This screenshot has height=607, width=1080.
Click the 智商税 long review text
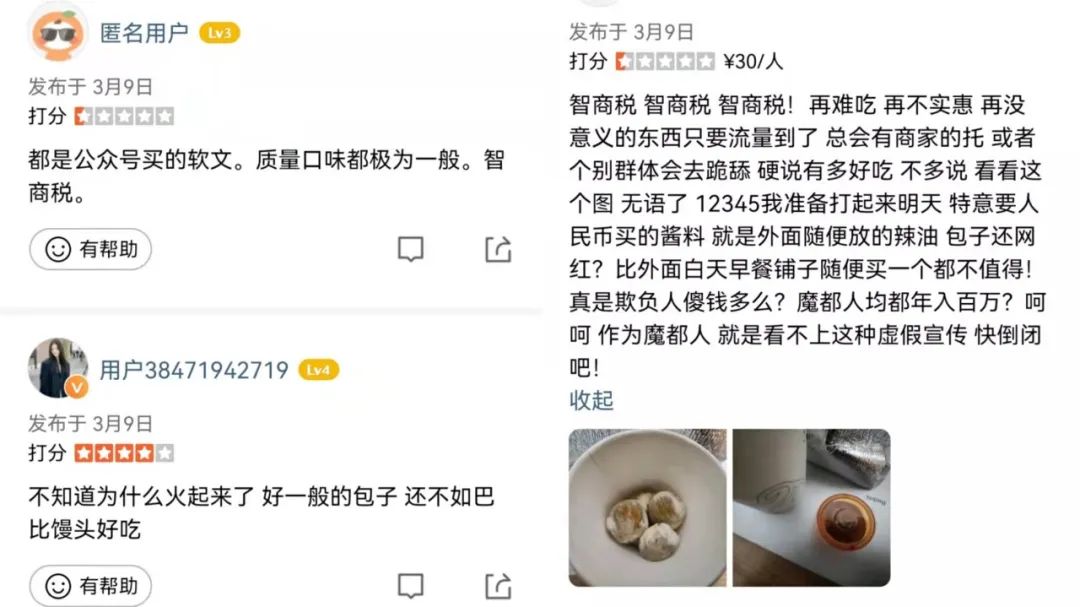807,236
